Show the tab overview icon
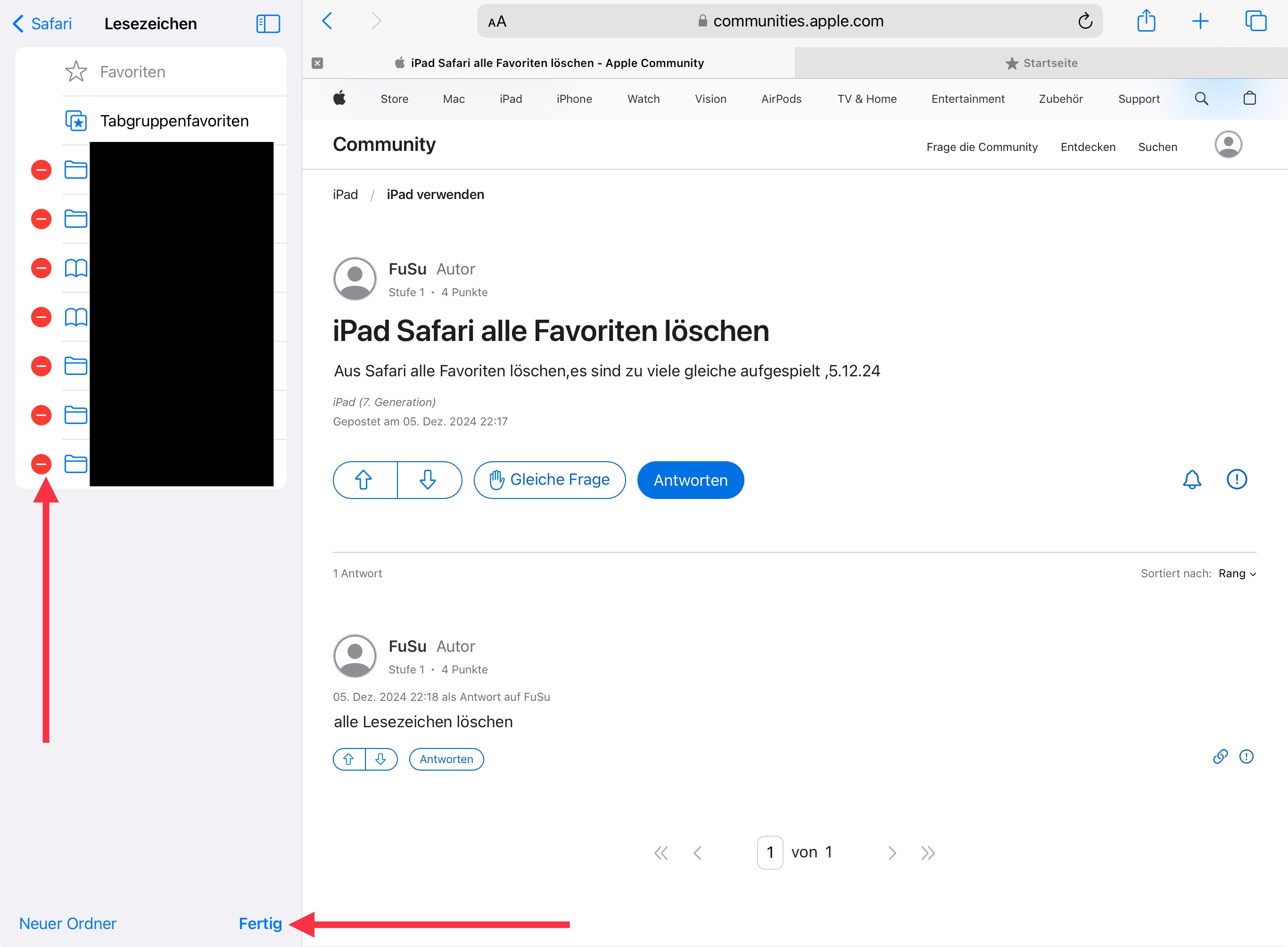1288x947 pixels. 1255,22
